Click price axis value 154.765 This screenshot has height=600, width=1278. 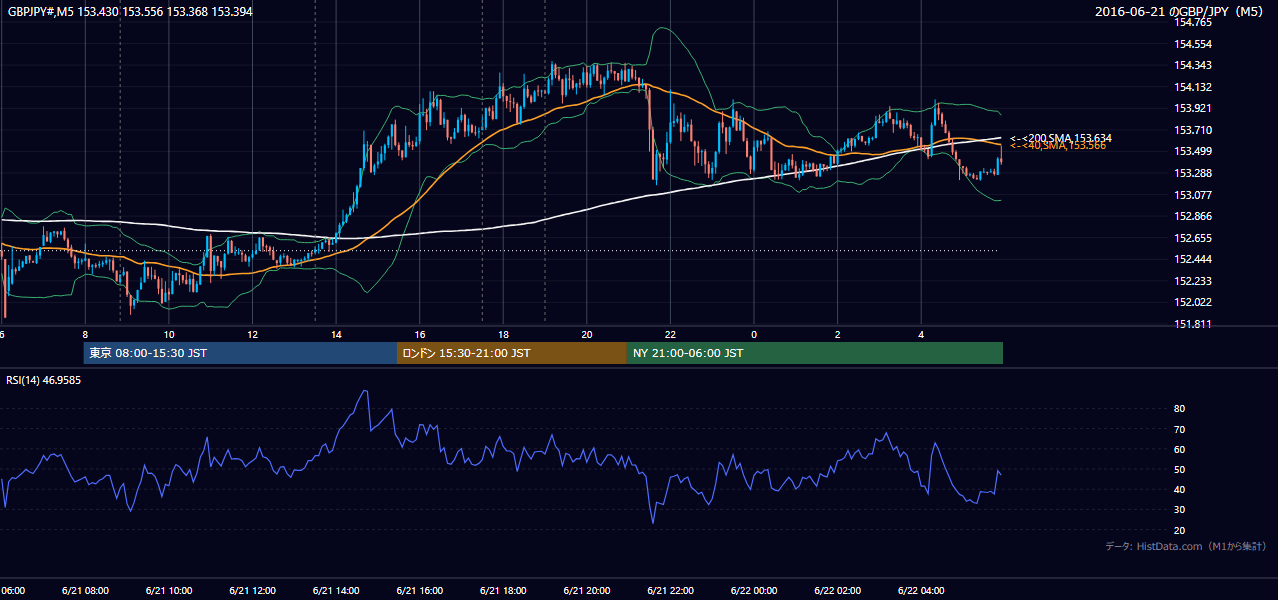coord(1194,22)
